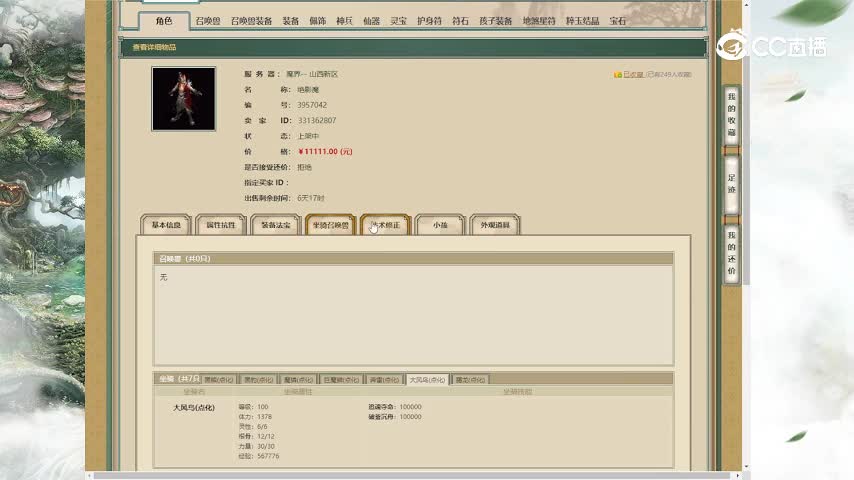Click the scrollbar up arrow
Screen dimensions: 854x480
tap(746, 4)
